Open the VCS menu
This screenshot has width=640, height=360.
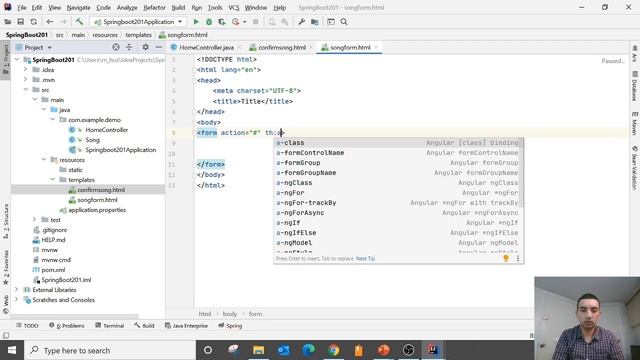pyautogui.click(x=234, y=7)
